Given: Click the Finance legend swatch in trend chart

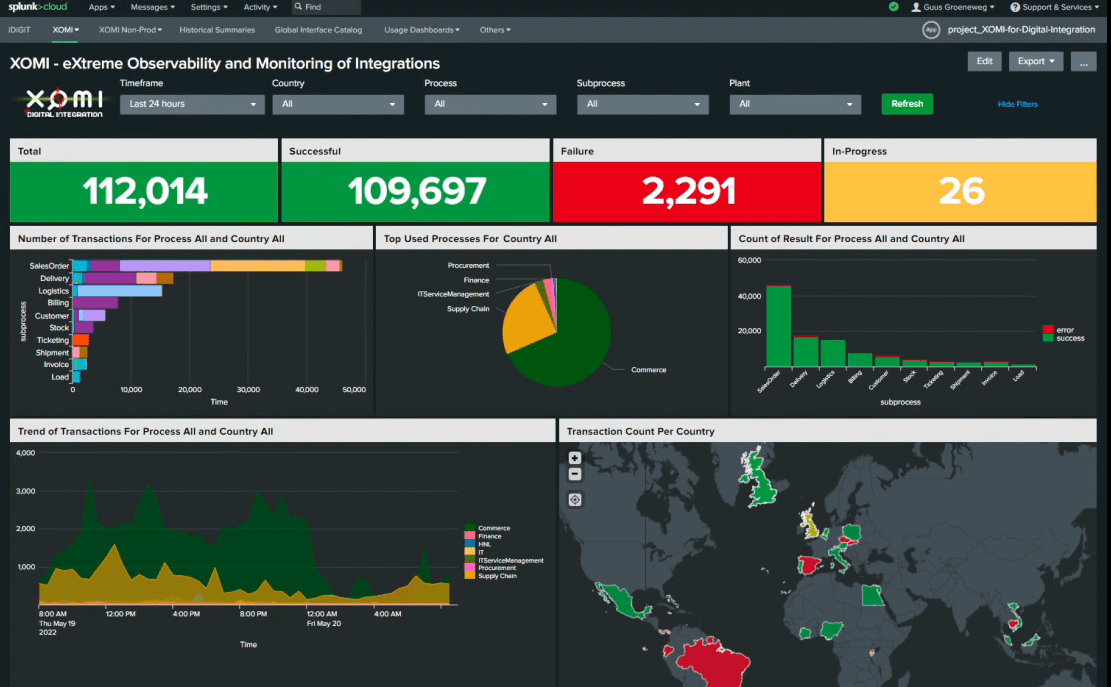Looking at the screenshot, I should coord(470,536).
